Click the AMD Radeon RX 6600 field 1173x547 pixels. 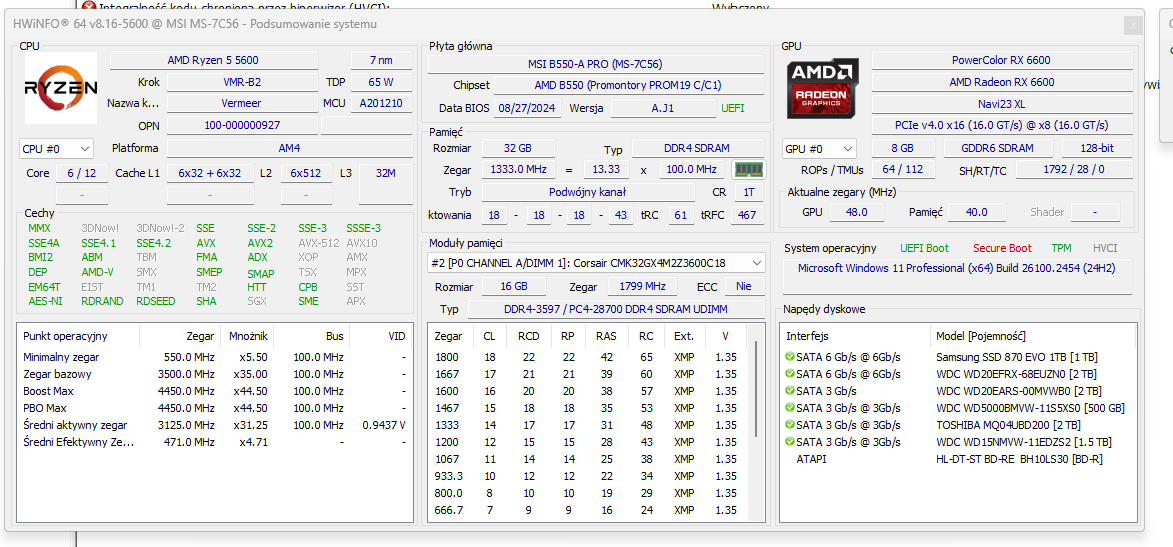(x=1002, y=82)
